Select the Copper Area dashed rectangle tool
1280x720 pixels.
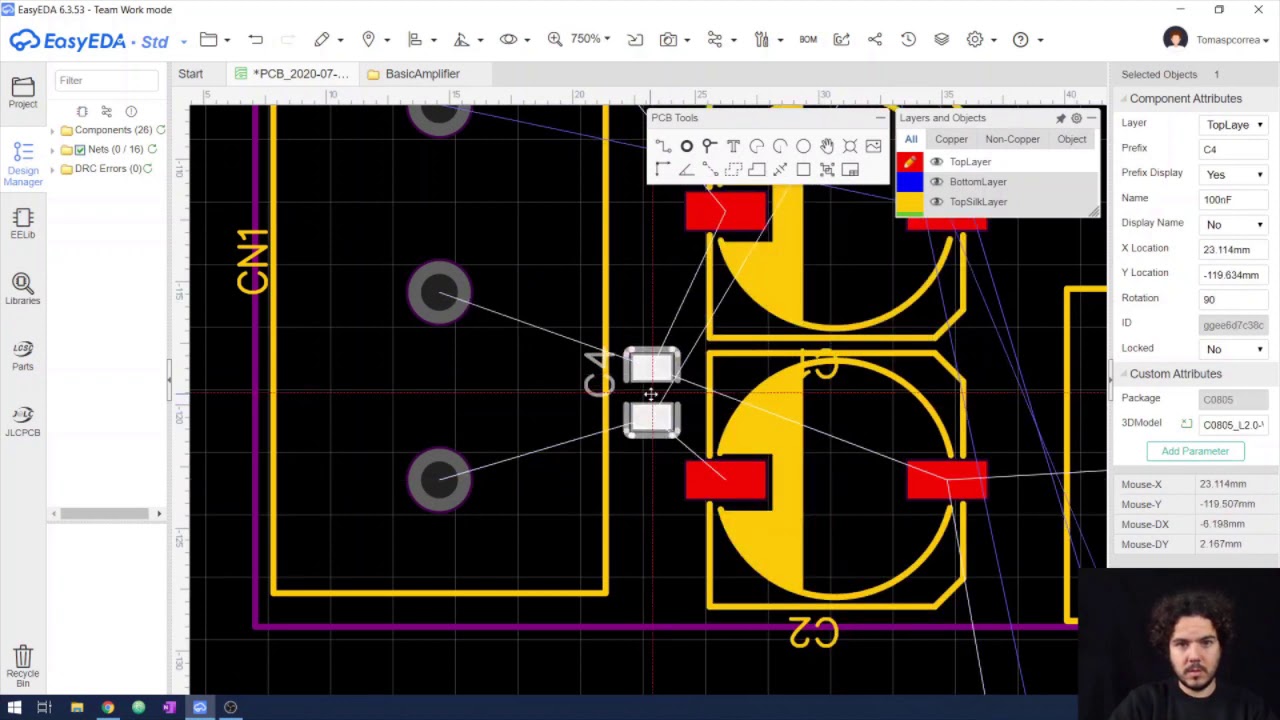733,170
